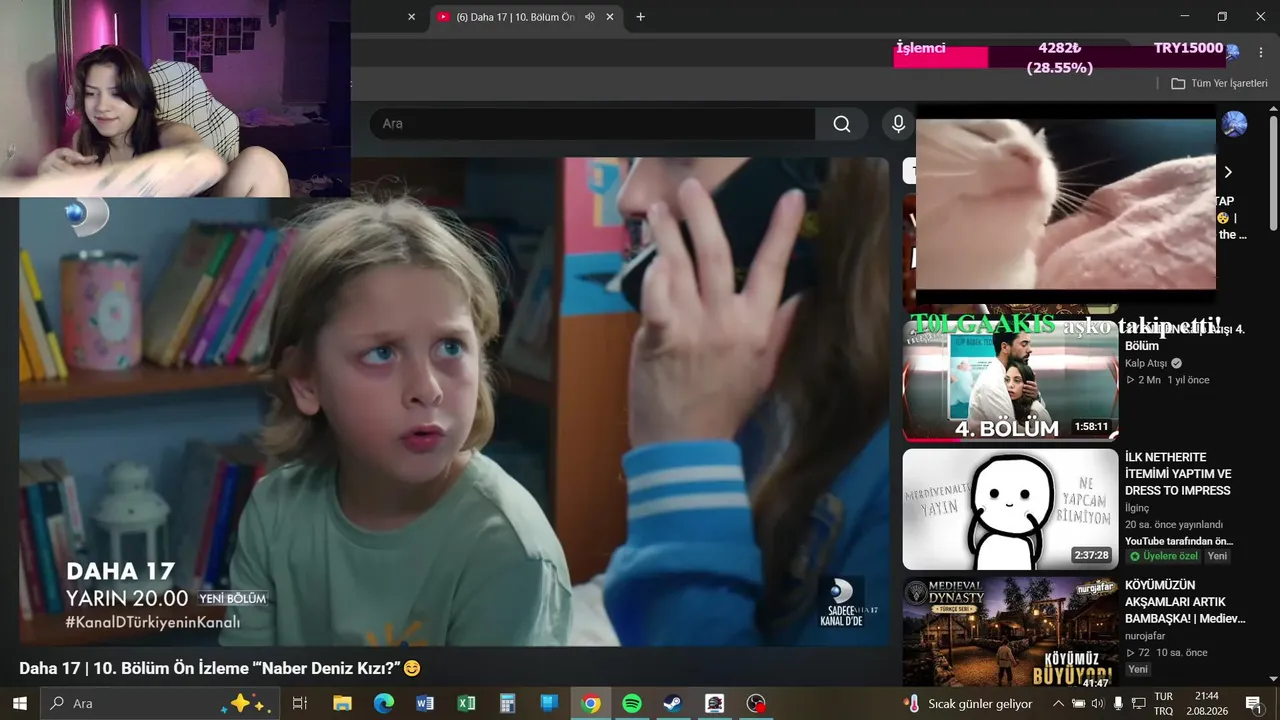Viewport: 1280px width, 720px height.
Task: Open the Windows Start menu
Action: pos(19,703)
